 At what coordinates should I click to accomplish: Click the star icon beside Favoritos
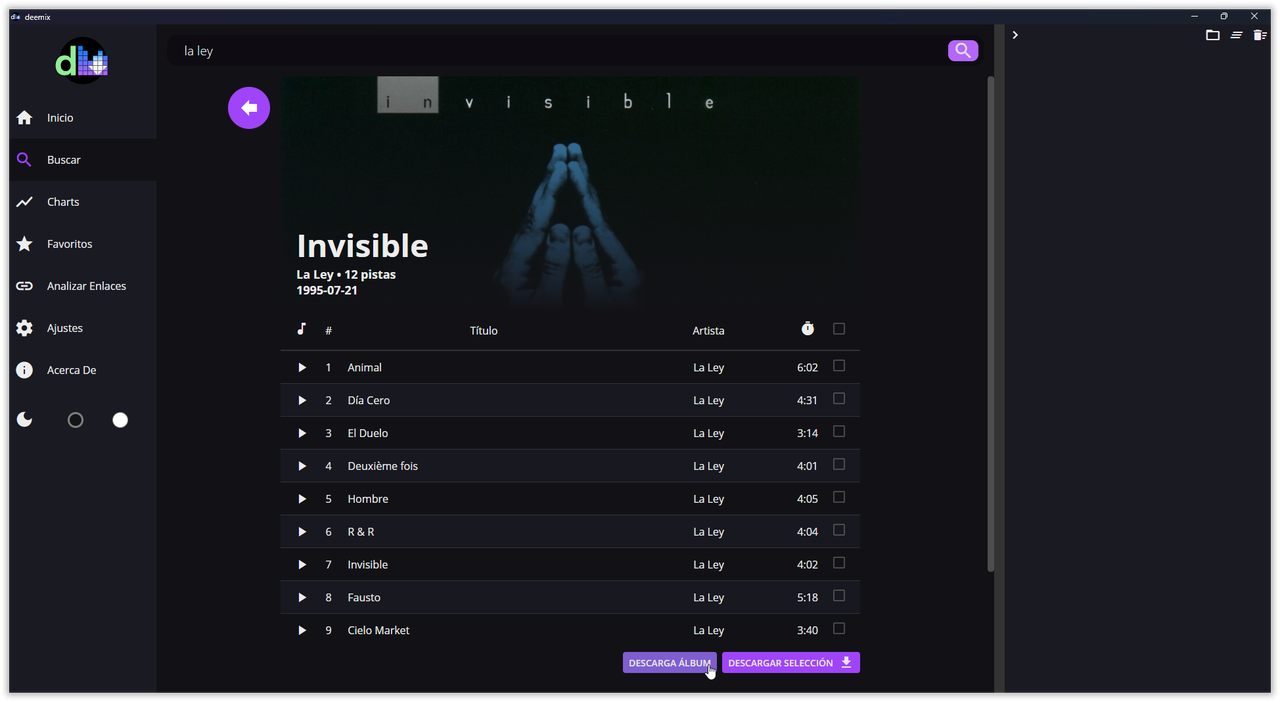(x=25, y=244)
